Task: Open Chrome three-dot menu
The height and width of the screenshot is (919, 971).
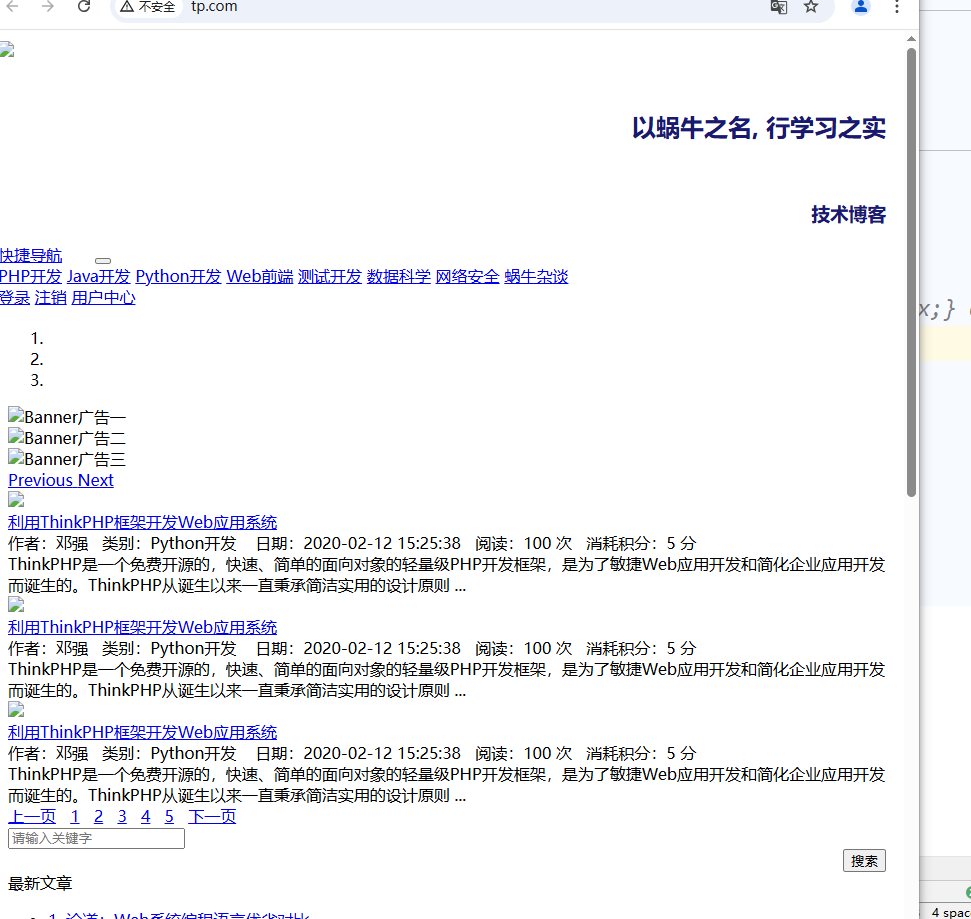Action: (897, 7)
